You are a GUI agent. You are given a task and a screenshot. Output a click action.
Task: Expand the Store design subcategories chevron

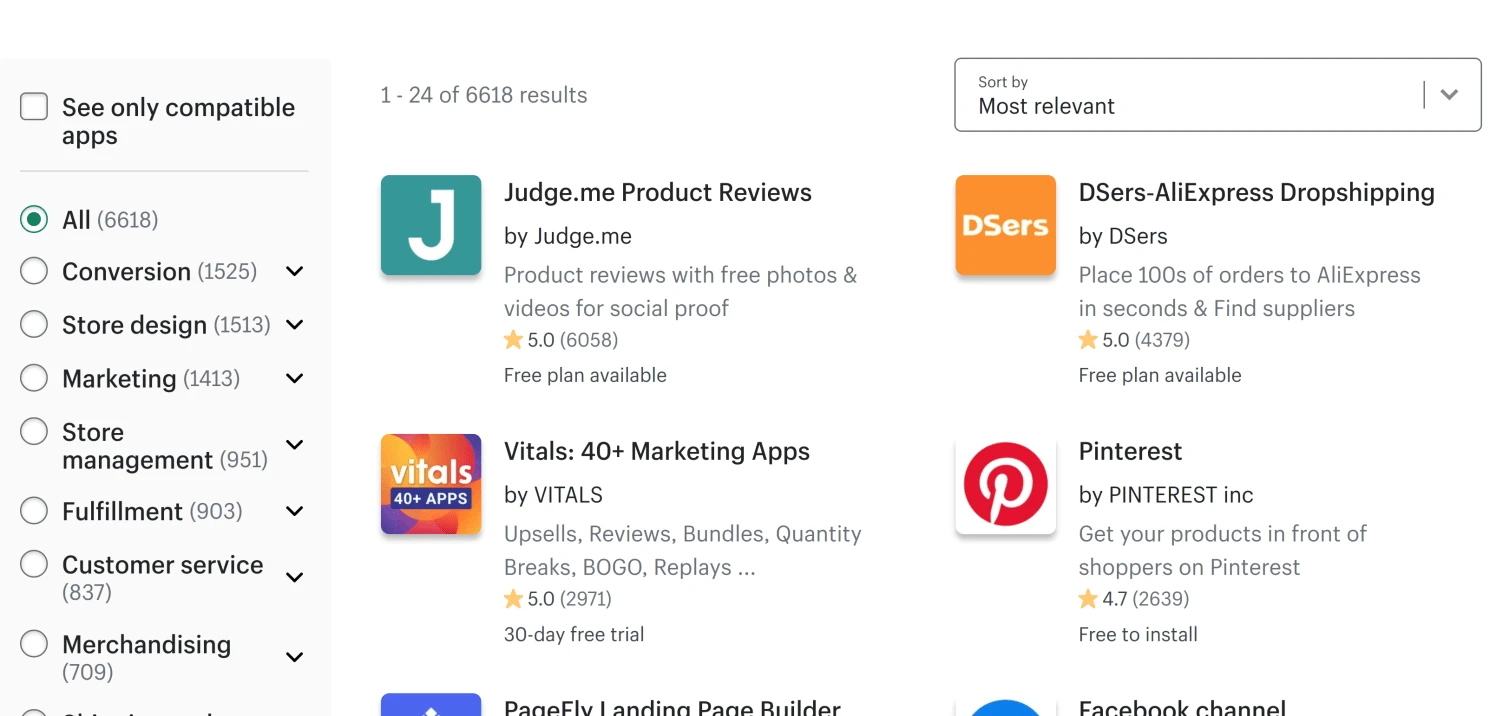[x=295, y=325]
